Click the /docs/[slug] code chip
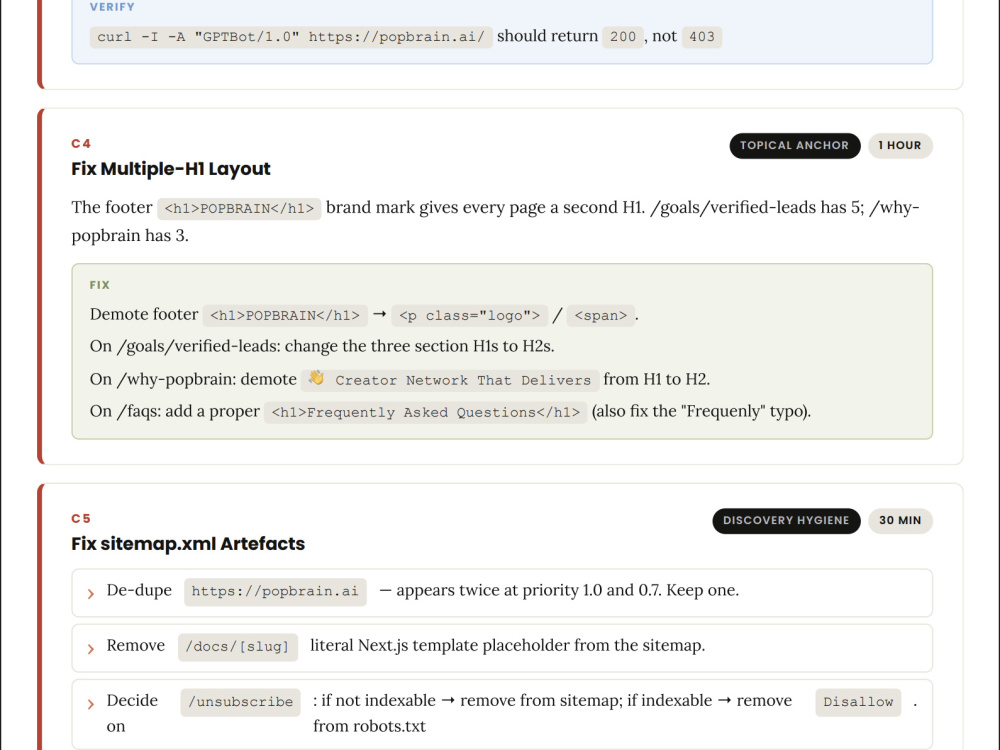This screenshot has height=750, width=1000. tap(237, 647)
